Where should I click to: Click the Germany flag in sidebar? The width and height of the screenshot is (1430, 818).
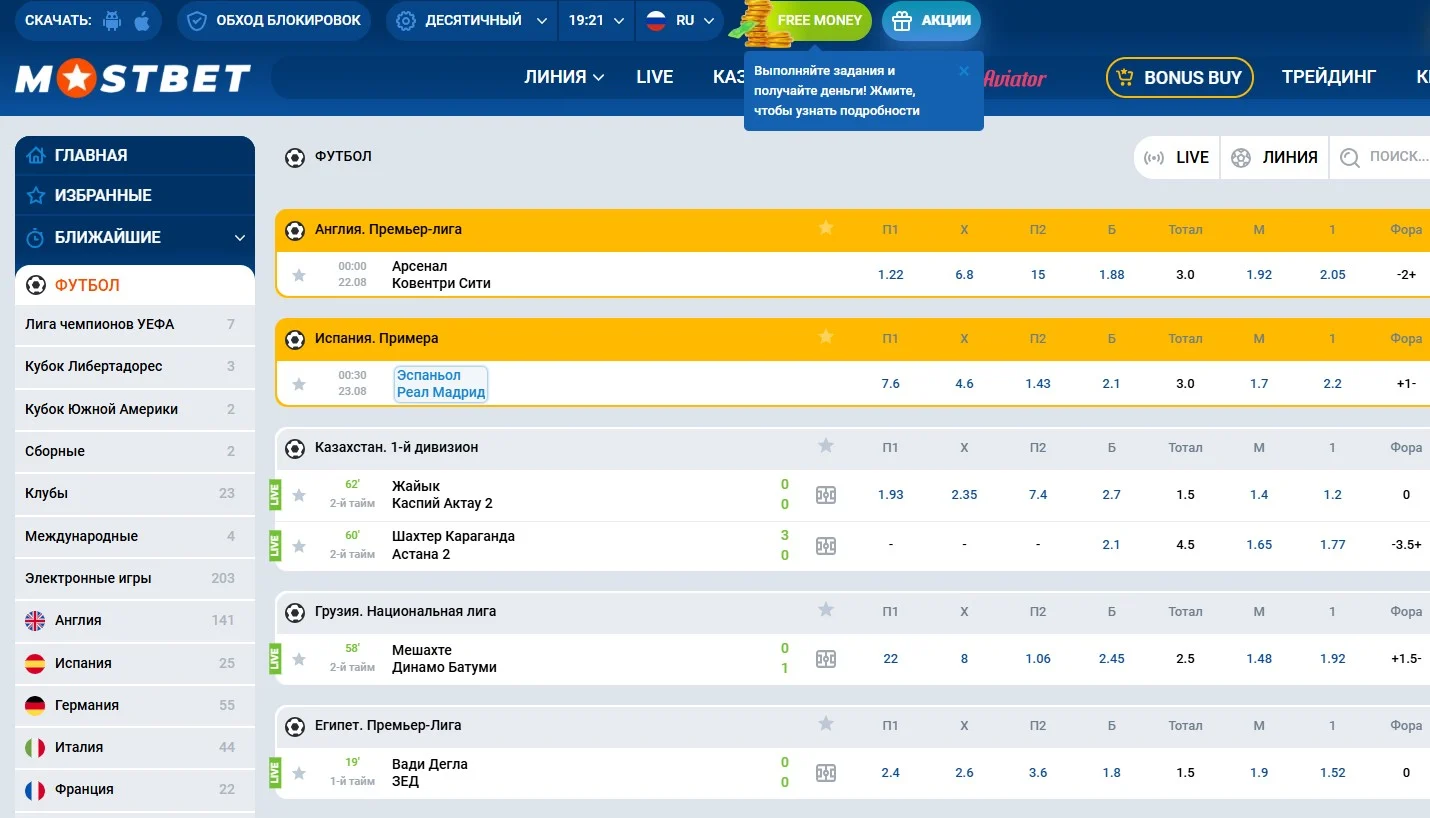35,706
